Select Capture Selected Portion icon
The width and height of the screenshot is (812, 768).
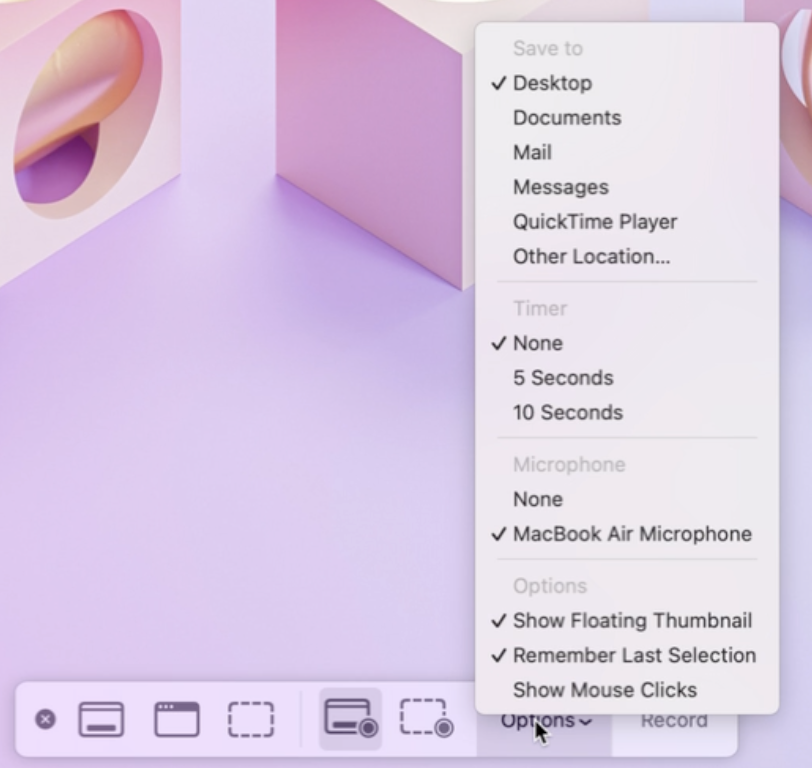click(250, 719)
